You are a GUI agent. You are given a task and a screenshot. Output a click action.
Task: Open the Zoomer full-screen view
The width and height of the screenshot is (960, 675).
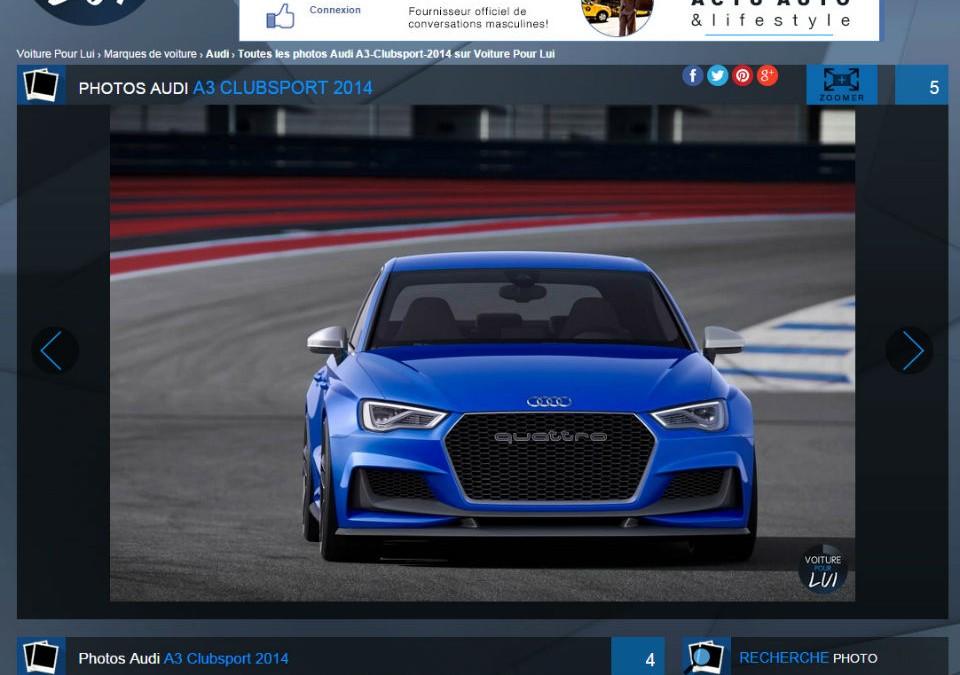pyautogui.click(x=841, y=85)
